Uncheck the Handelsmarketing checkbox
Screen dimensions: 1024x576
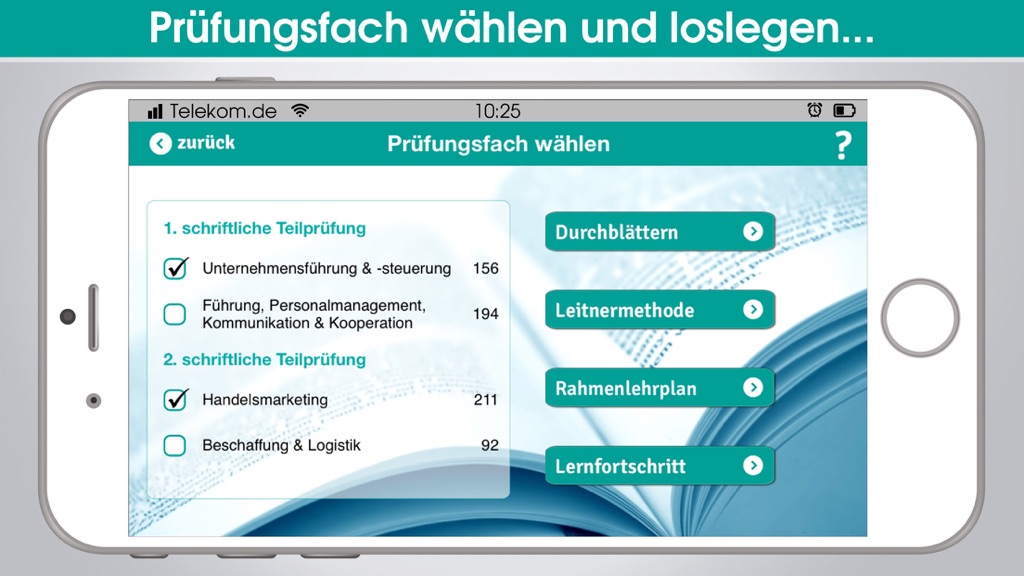(x=176, y=399)
